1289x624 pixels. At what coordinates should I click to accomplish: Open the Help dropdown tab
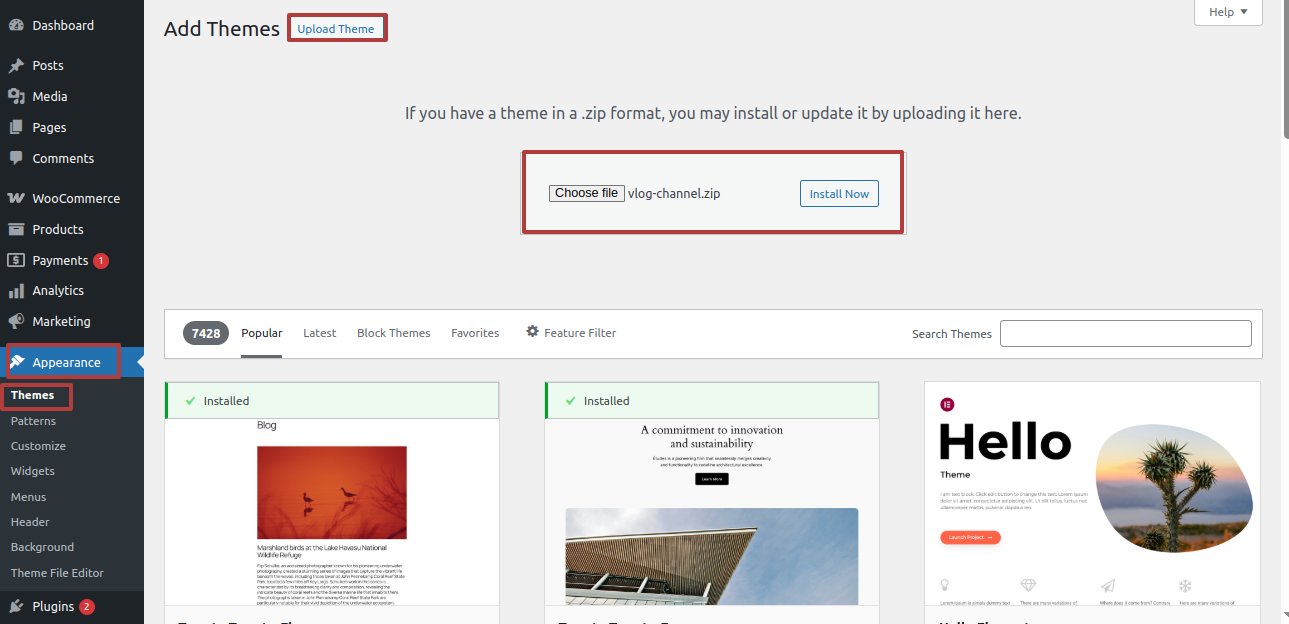1228,12
